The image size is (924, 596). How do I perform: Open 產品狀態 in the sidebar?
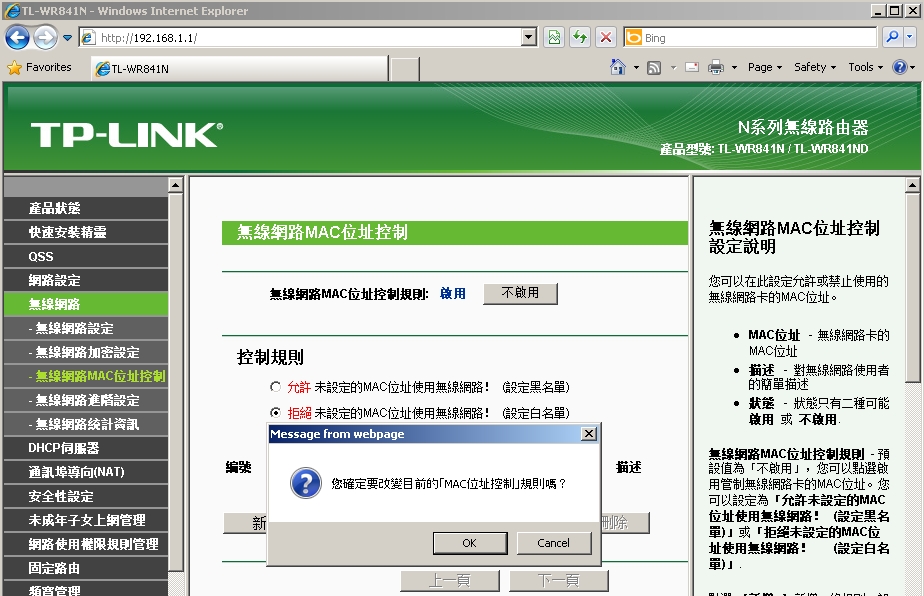click(85, 208)
